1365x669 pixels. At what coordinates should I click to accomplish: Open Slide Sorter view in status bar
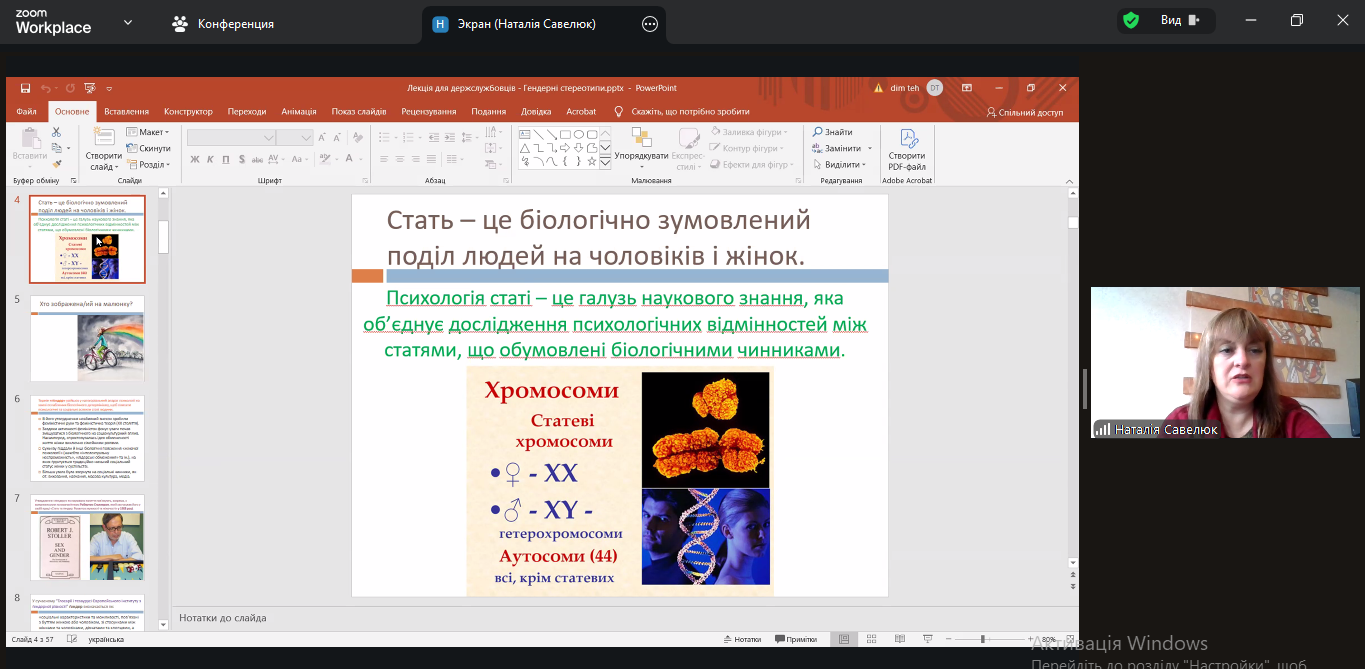coord(872,639)
